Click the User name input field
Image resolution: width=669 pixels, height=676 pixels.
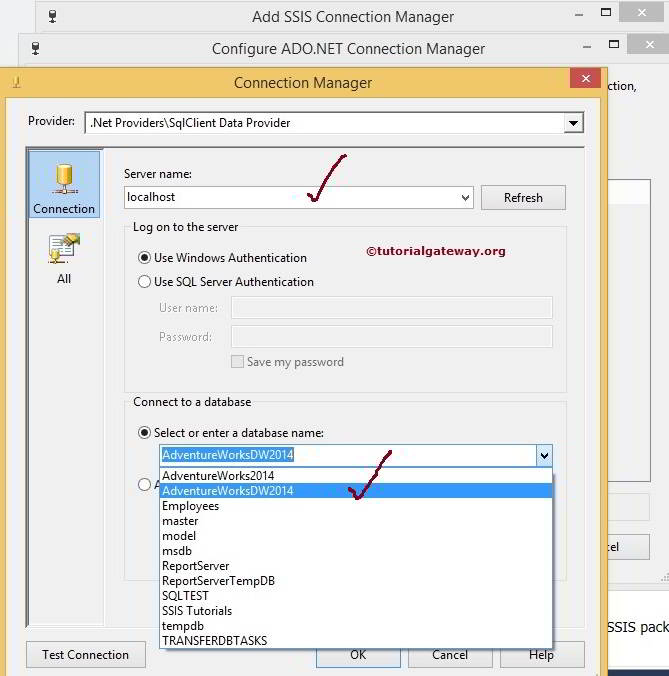pos(392,308)
